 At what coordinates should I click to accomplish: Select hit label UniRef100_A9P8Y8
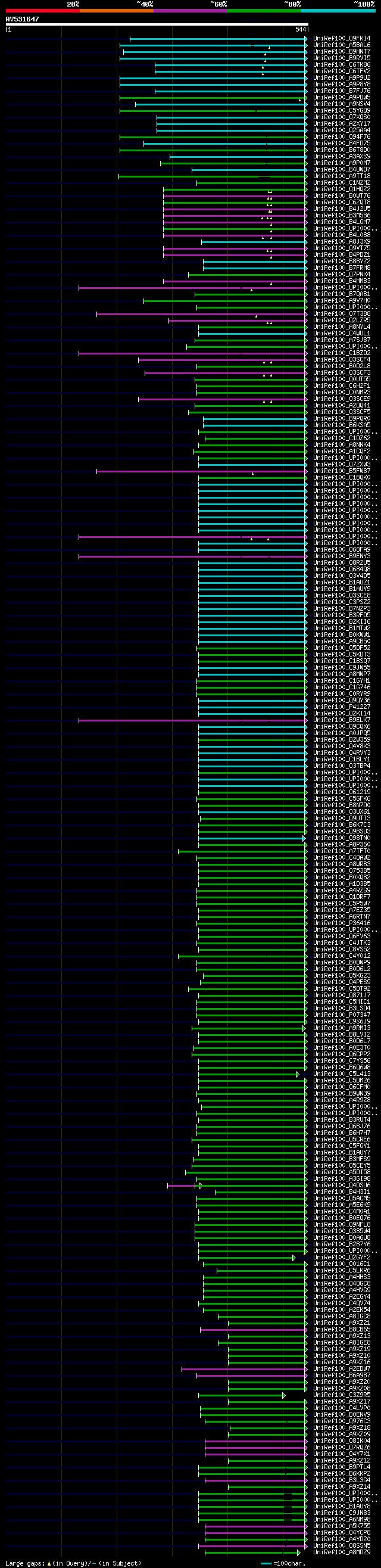[x=342, y=85]
